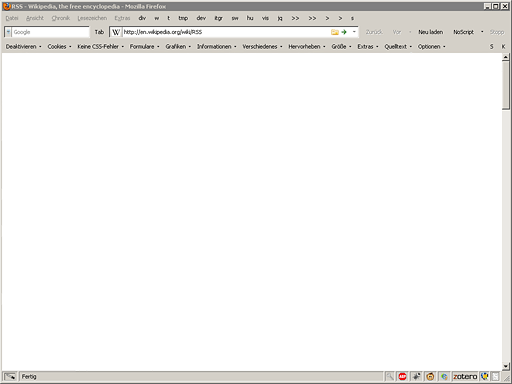Click the S button at toolbar right
This screenshot has width=512, height=384.
(x=491, y=47)
